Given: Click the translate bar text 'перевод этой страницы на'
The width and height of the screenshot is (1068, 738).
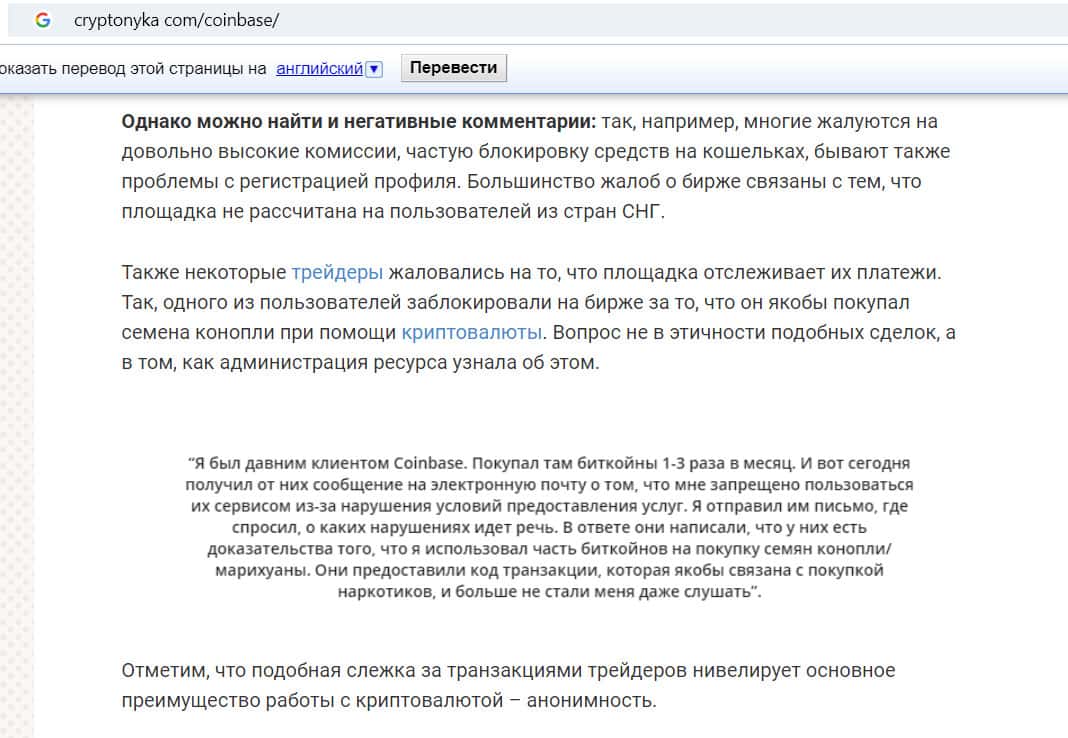Looking at the screenshot, I should [163, 69].
